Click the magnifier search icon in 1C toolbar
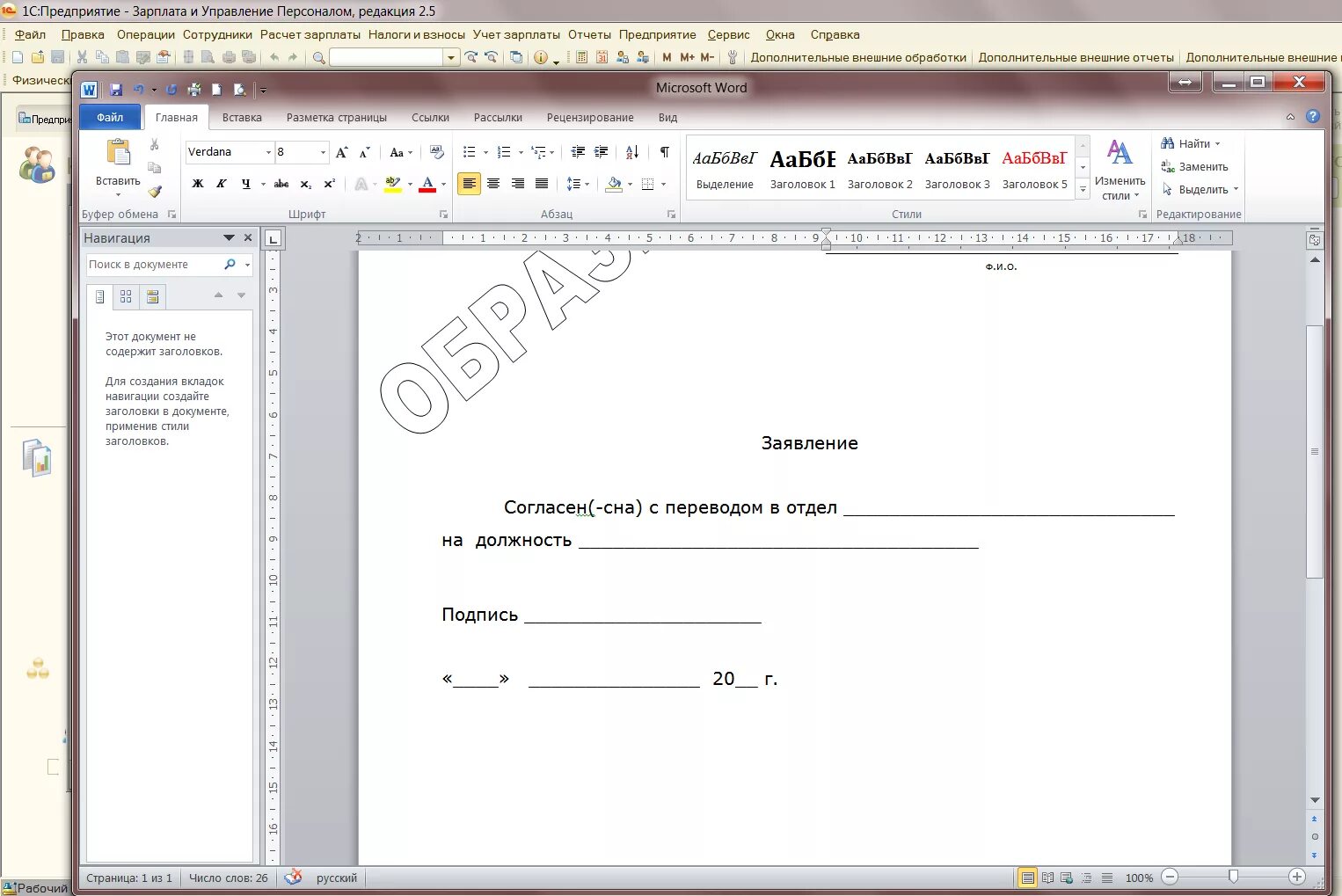Screen dimensions: 1342x896 (319, 57)
